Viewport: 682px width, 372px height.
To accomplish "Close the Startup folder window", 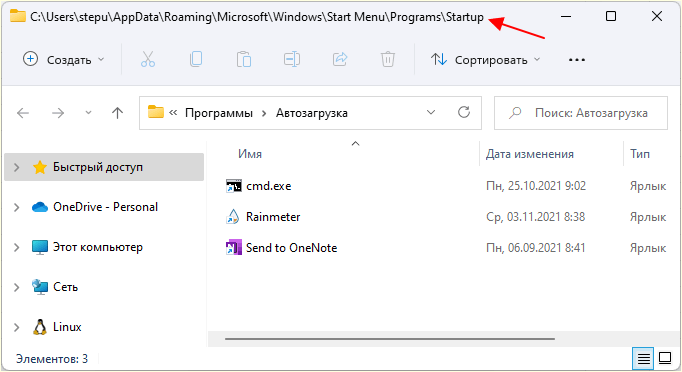I will [x=657, y=17].
